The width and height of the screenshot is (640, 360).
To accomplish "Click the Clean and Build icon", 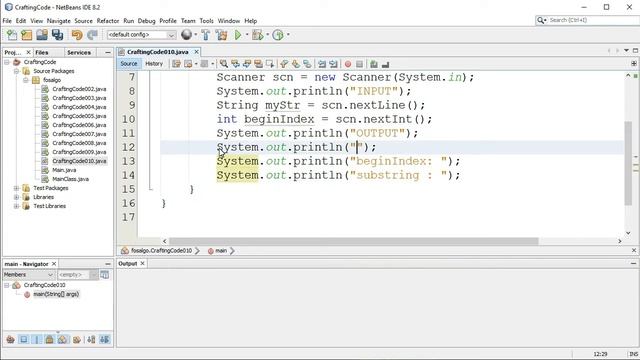I will (x=222, y=35).
